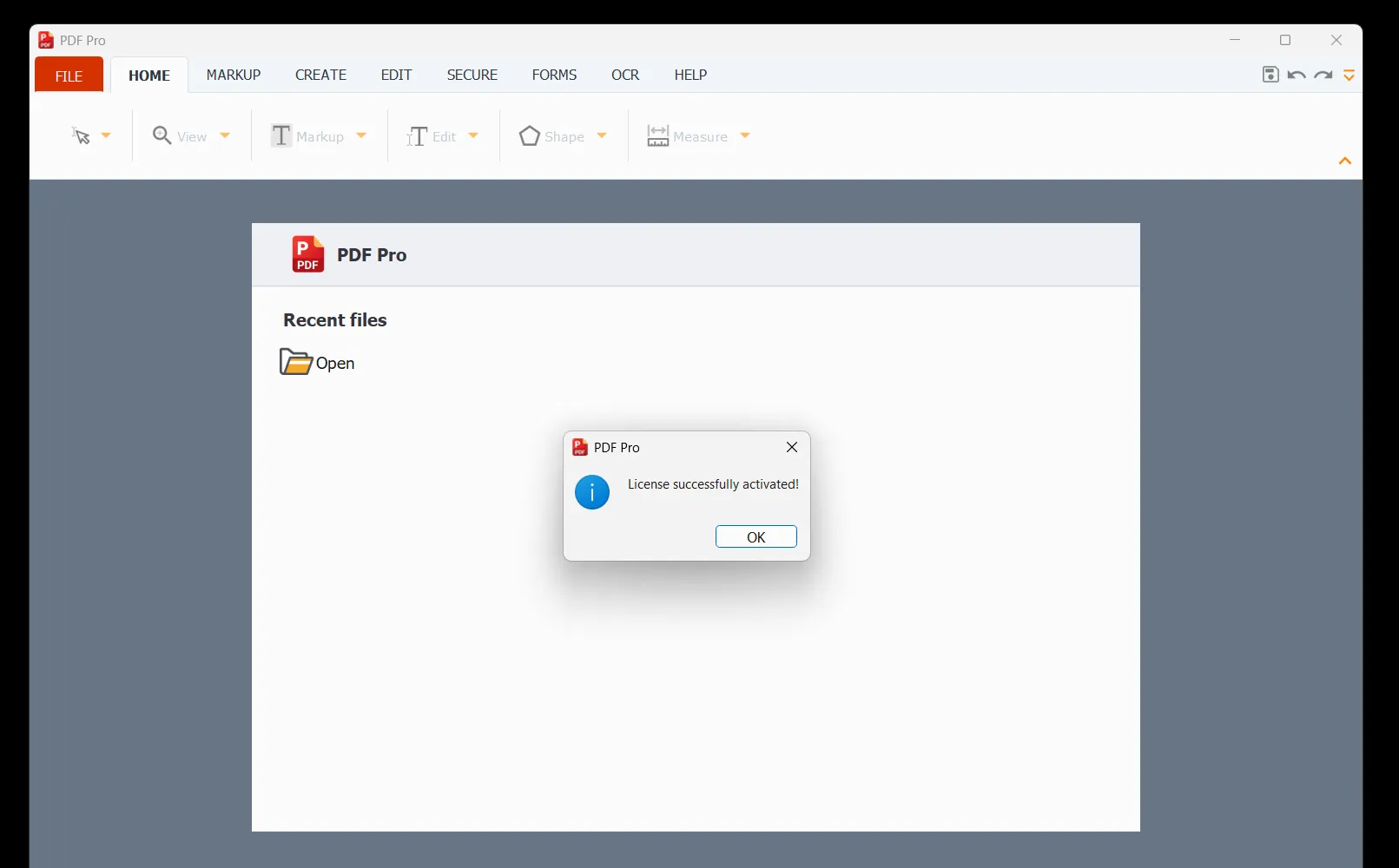
Task: Collapse the ribbon with the chevron
Action: click(x=1345, y=161)
